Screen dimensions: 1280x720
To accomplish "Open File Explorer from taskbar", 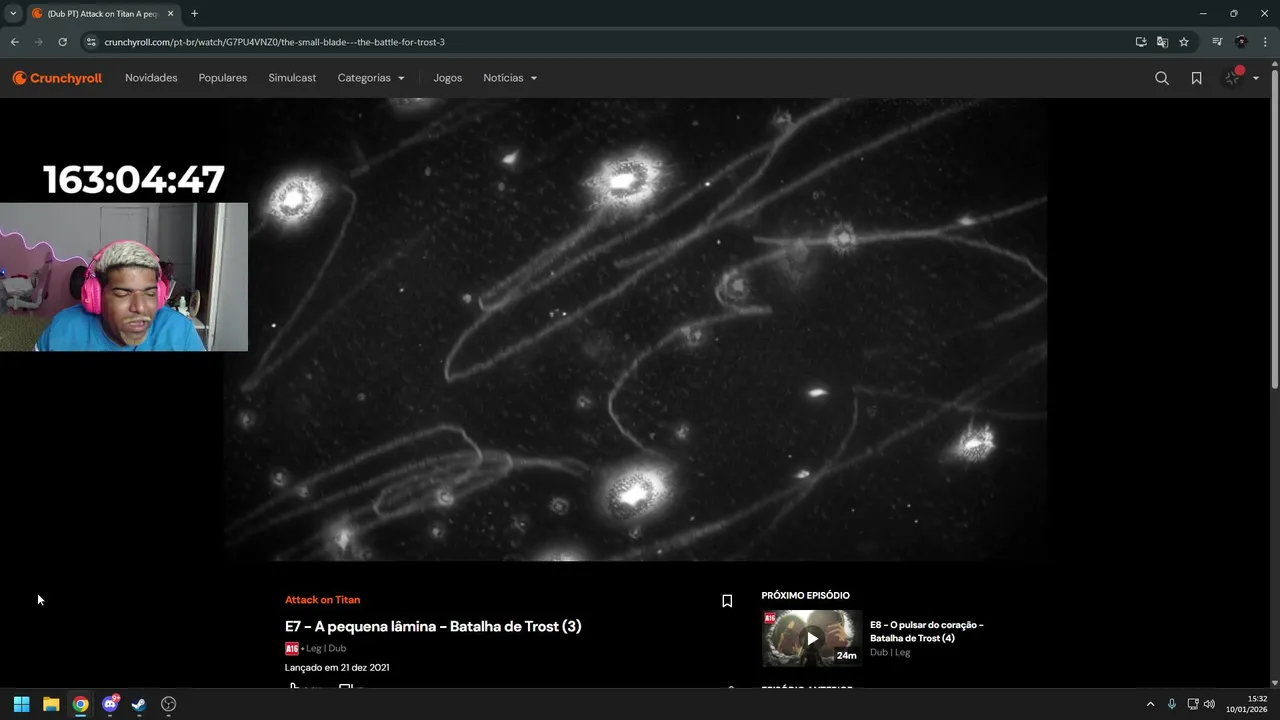I will (x=51, y=704).
